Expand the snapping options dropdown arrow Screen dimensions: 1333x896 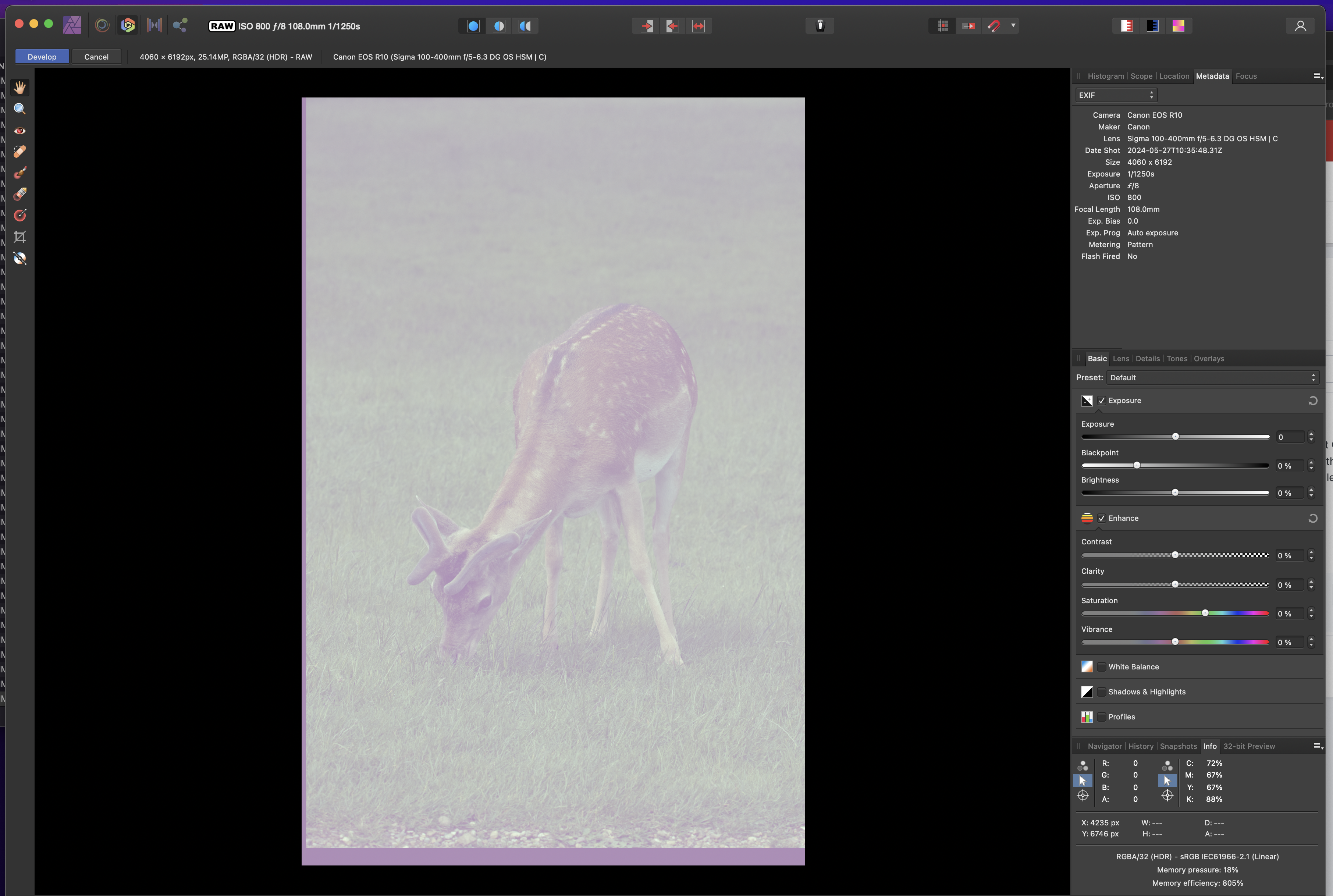1013,26
